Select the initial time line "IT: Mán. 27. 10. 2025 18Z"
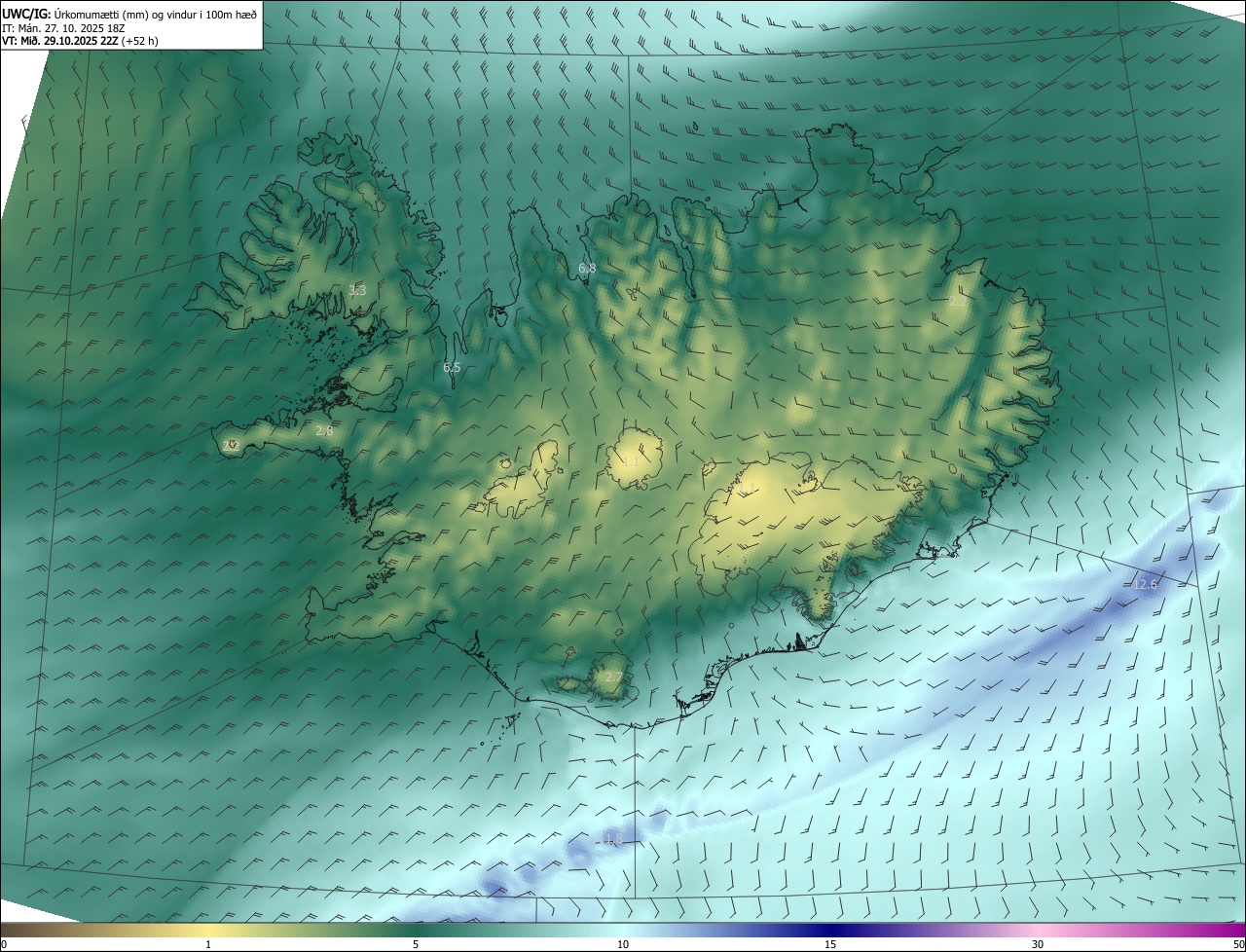 [64, 28]
